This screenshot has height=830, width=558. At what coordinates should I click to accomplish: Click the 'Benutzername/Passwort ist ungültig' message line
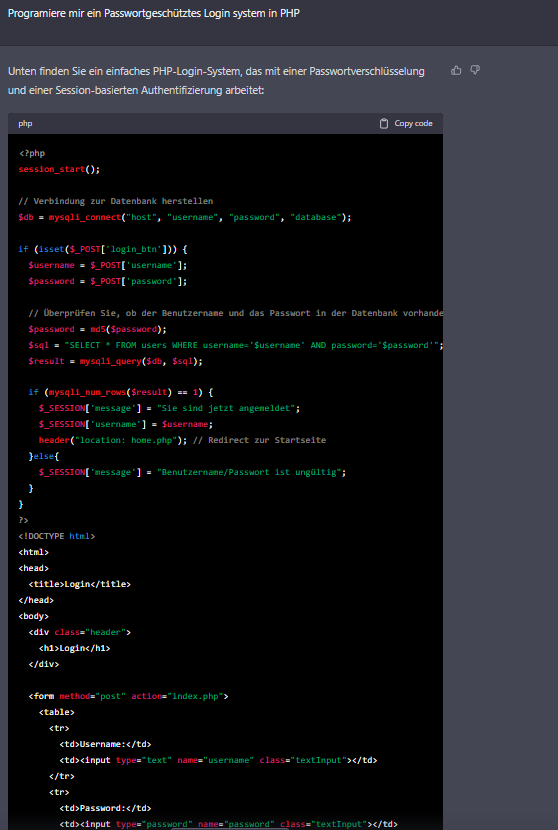pos(193,472)
